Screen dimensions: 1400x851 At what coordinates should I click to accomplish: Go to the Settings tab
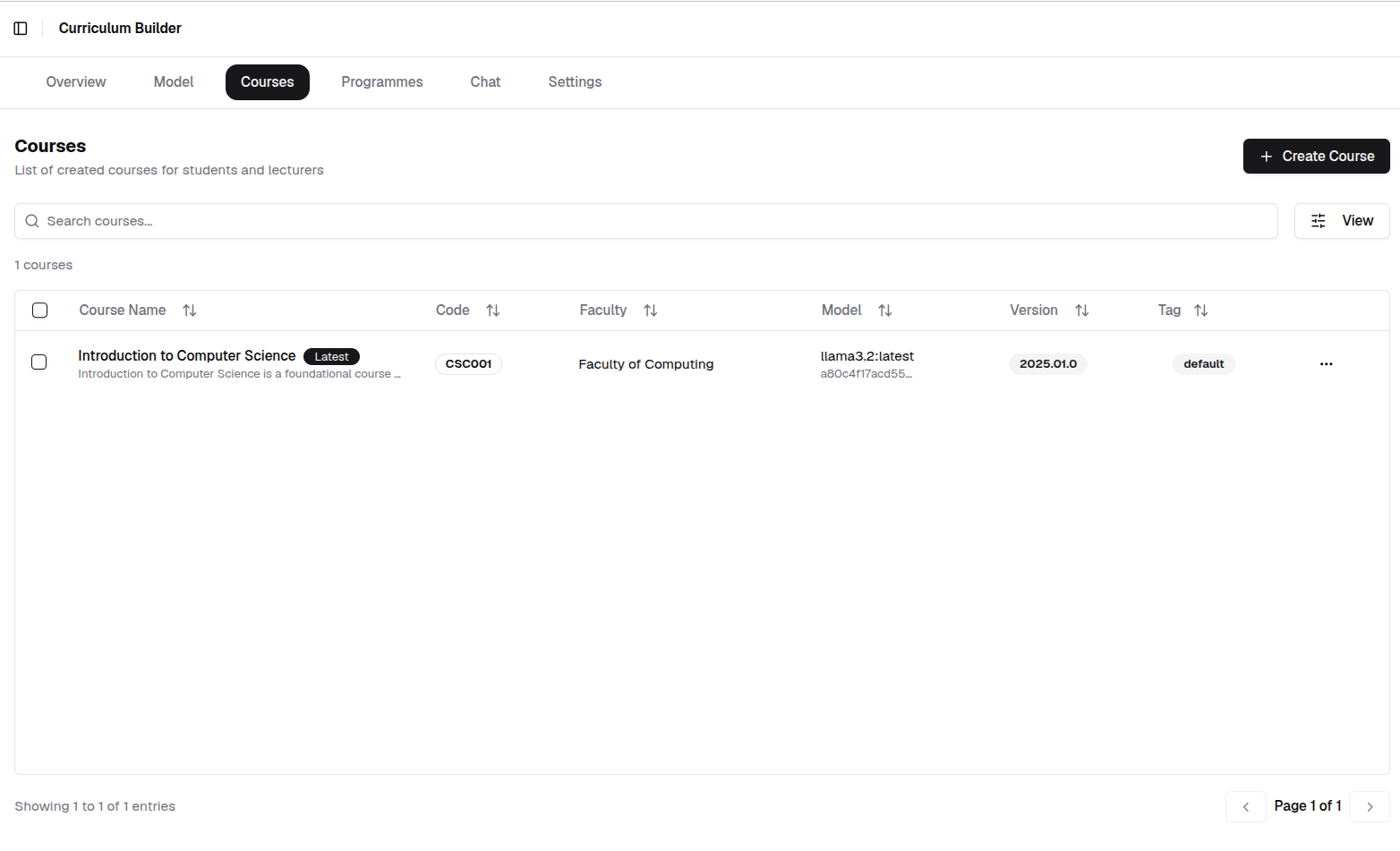(575, 82)
